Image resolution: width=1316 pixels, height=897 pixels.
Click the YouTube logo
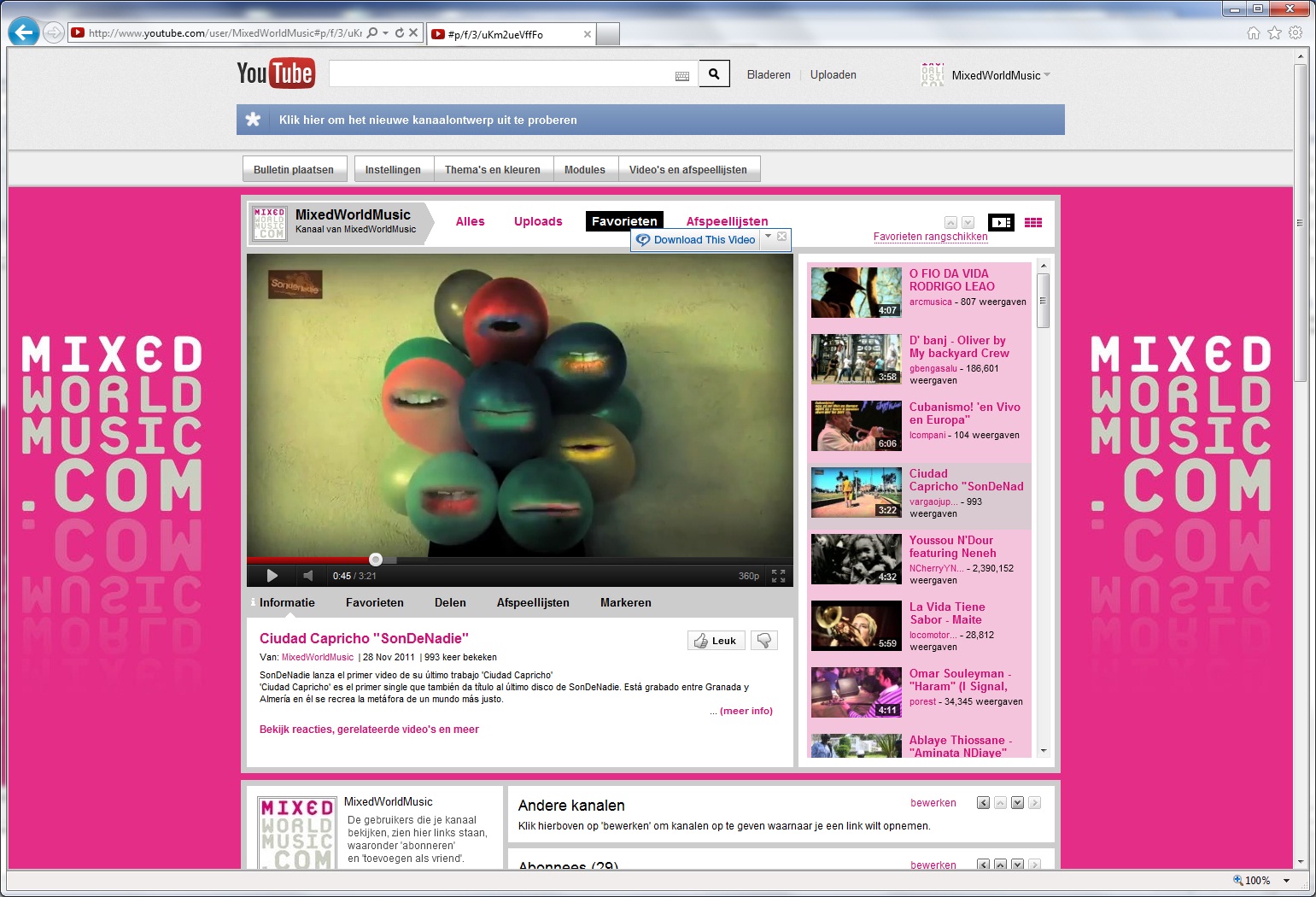[275, 73]
